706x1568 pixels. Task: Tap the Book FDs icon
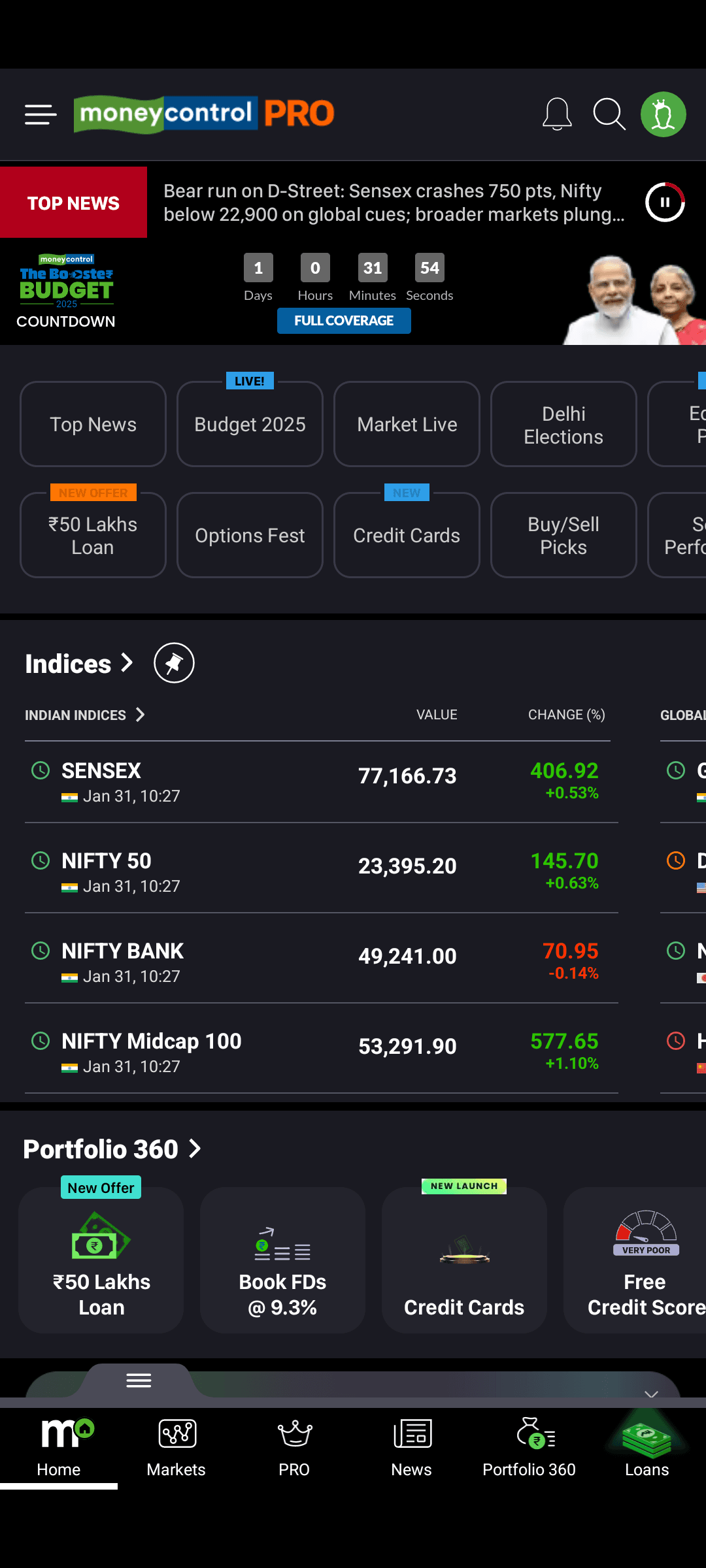click(x=282, y=1244)
